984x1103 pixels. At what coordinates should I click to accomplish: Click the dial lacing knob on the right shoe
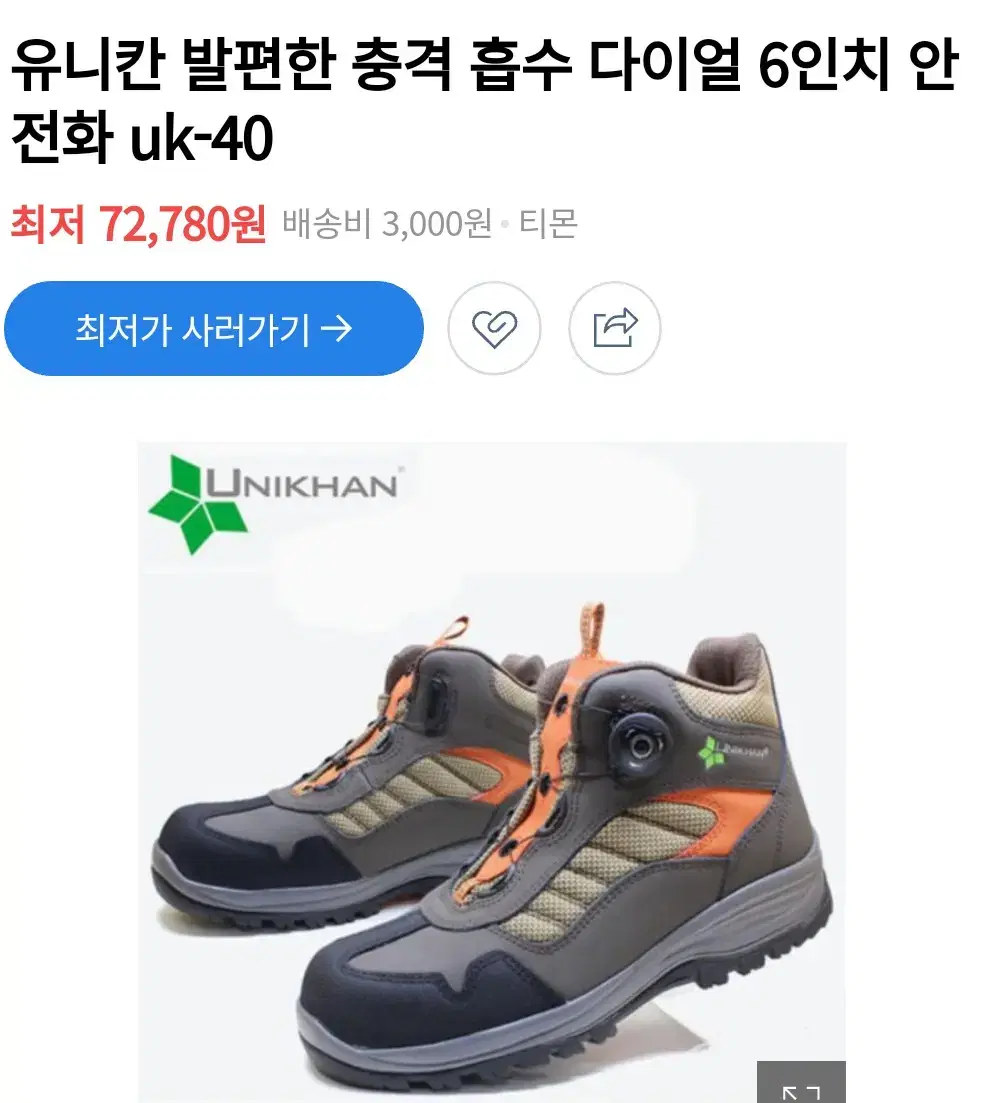[639, 742]
